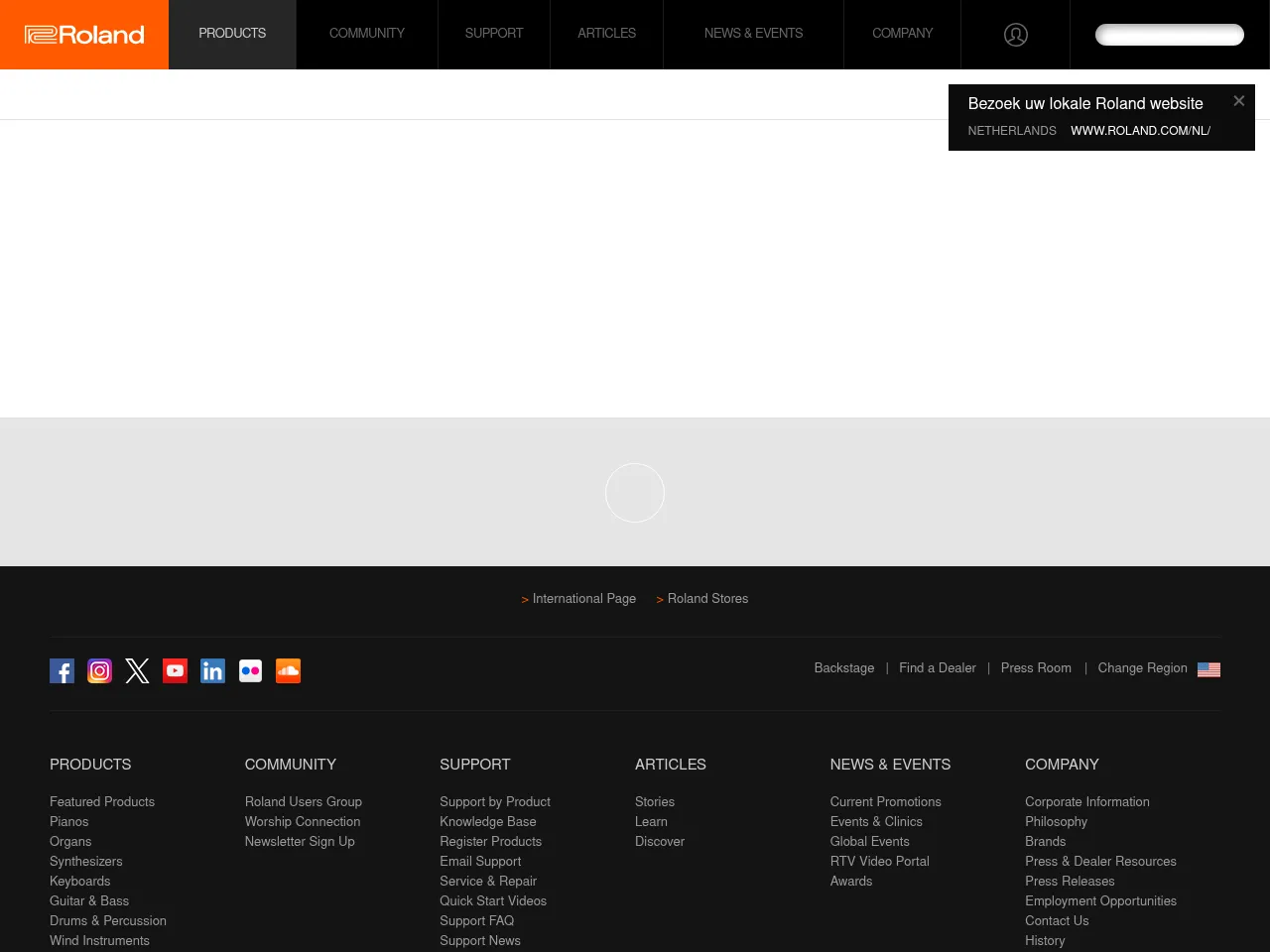The image size is (1270, 952).
Task: Open the Products menu in navigation bar
Action: pos(232,34)
